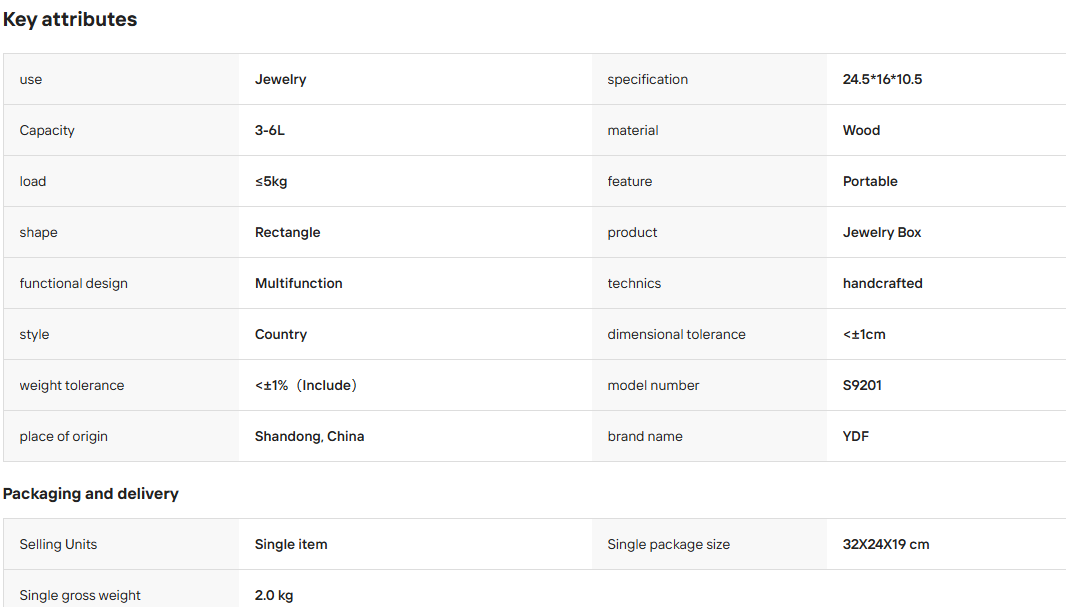The width and height of the screenshot is (1066, 607).
Task: Select the Single item selling units value
Action: coord(291,544)
